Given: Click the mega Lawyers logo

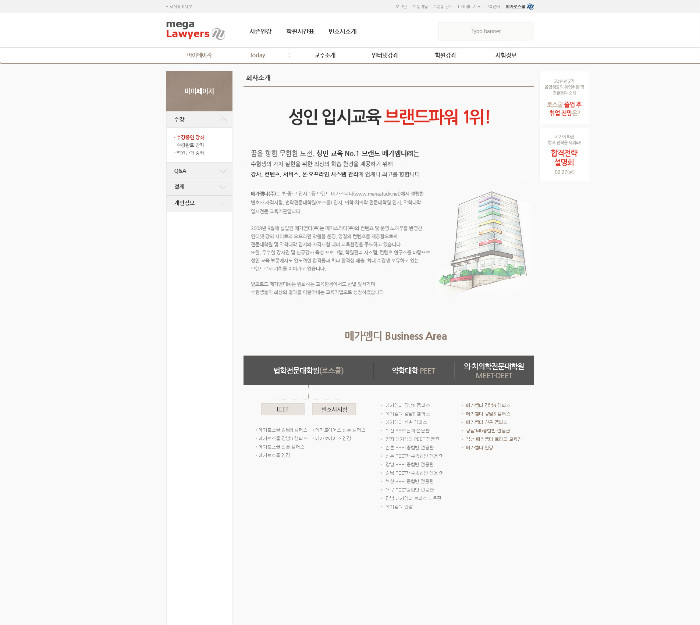Looking at the screenshot, I should click(x=195, y=30).
